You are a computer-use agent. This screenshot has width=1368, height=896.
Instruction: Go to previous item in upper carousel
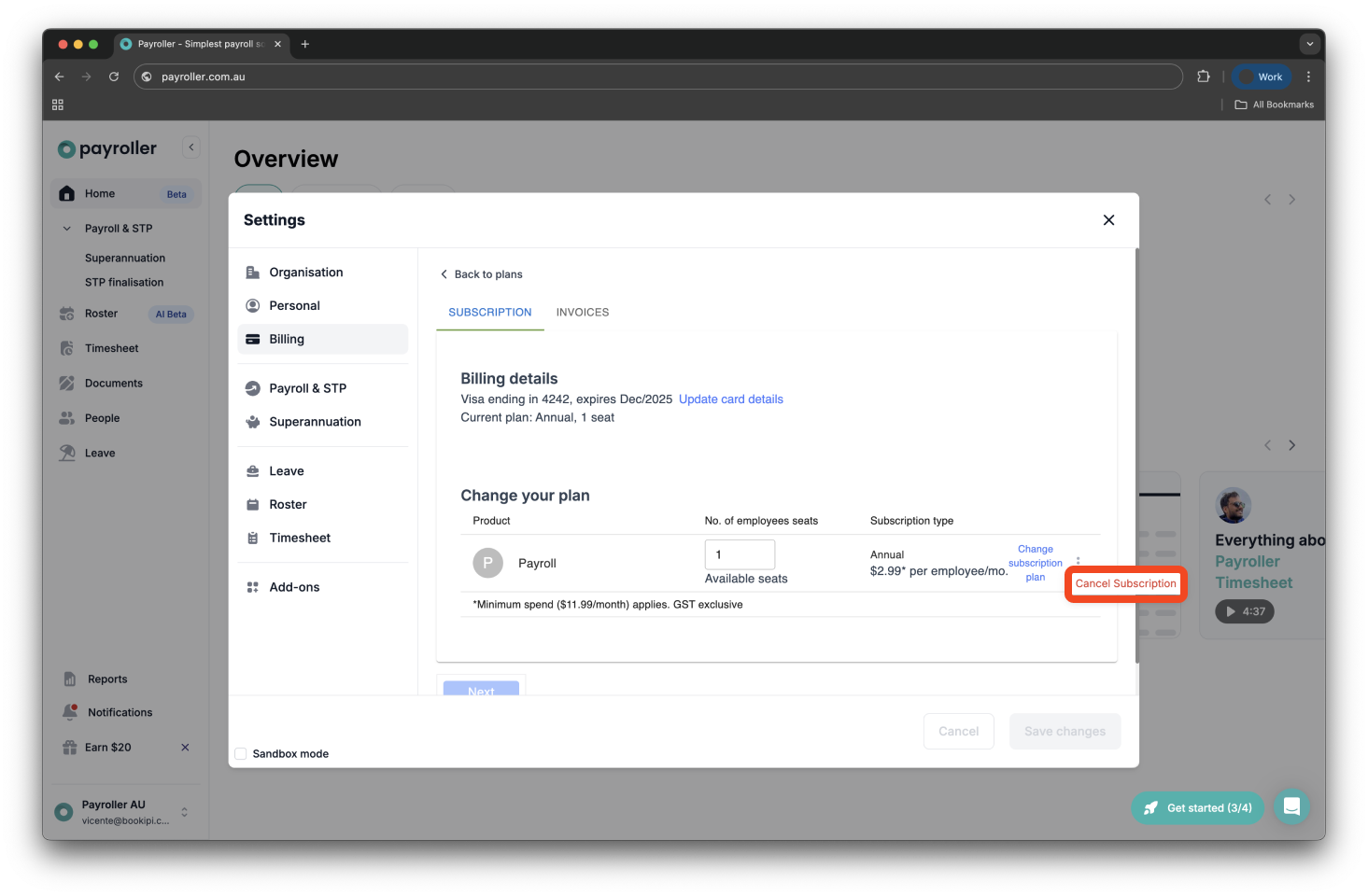(1267, 200)
